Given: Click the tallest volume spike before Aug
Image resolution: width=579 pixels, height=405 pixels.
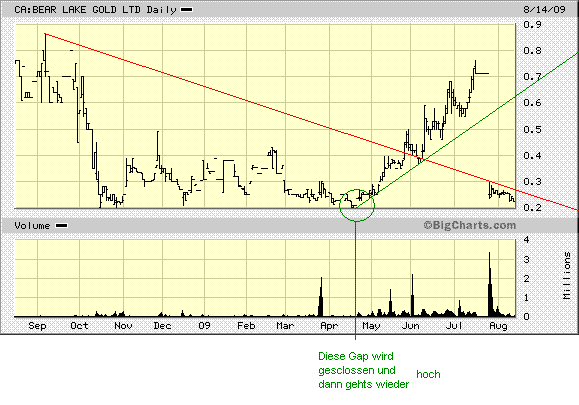Looking at the screenshot, I should point(490,284).
